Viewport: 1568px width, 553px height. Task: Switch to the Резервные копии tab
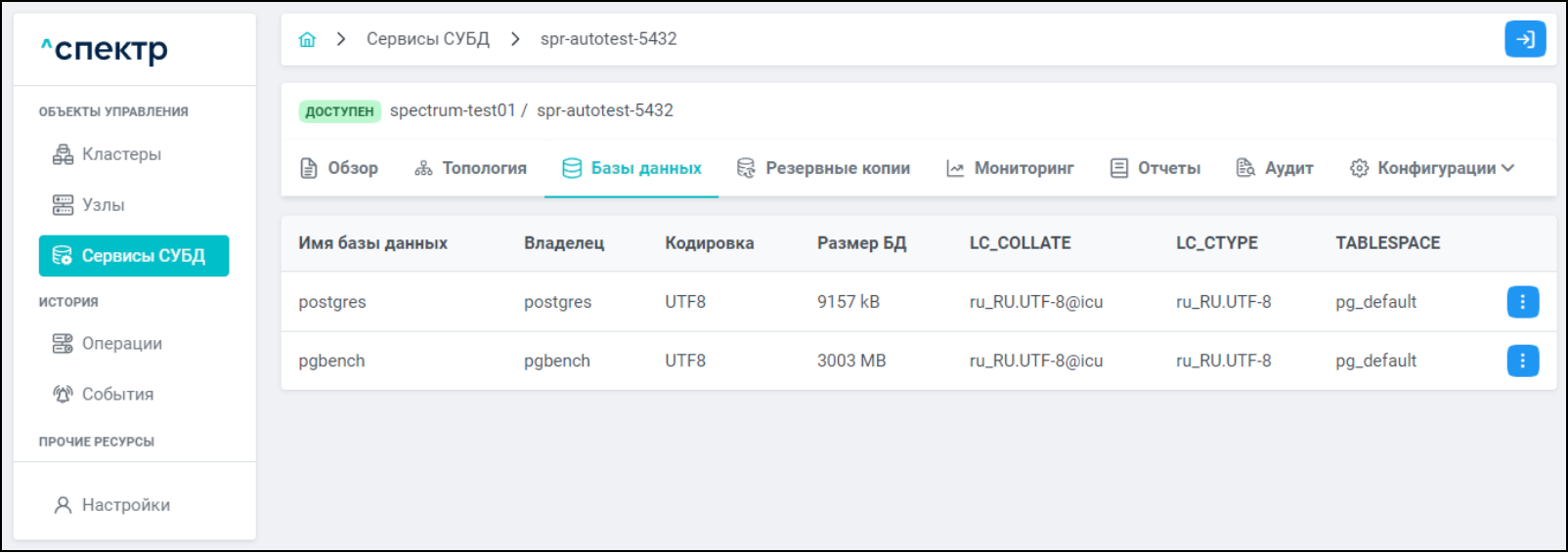coord(823,168)
